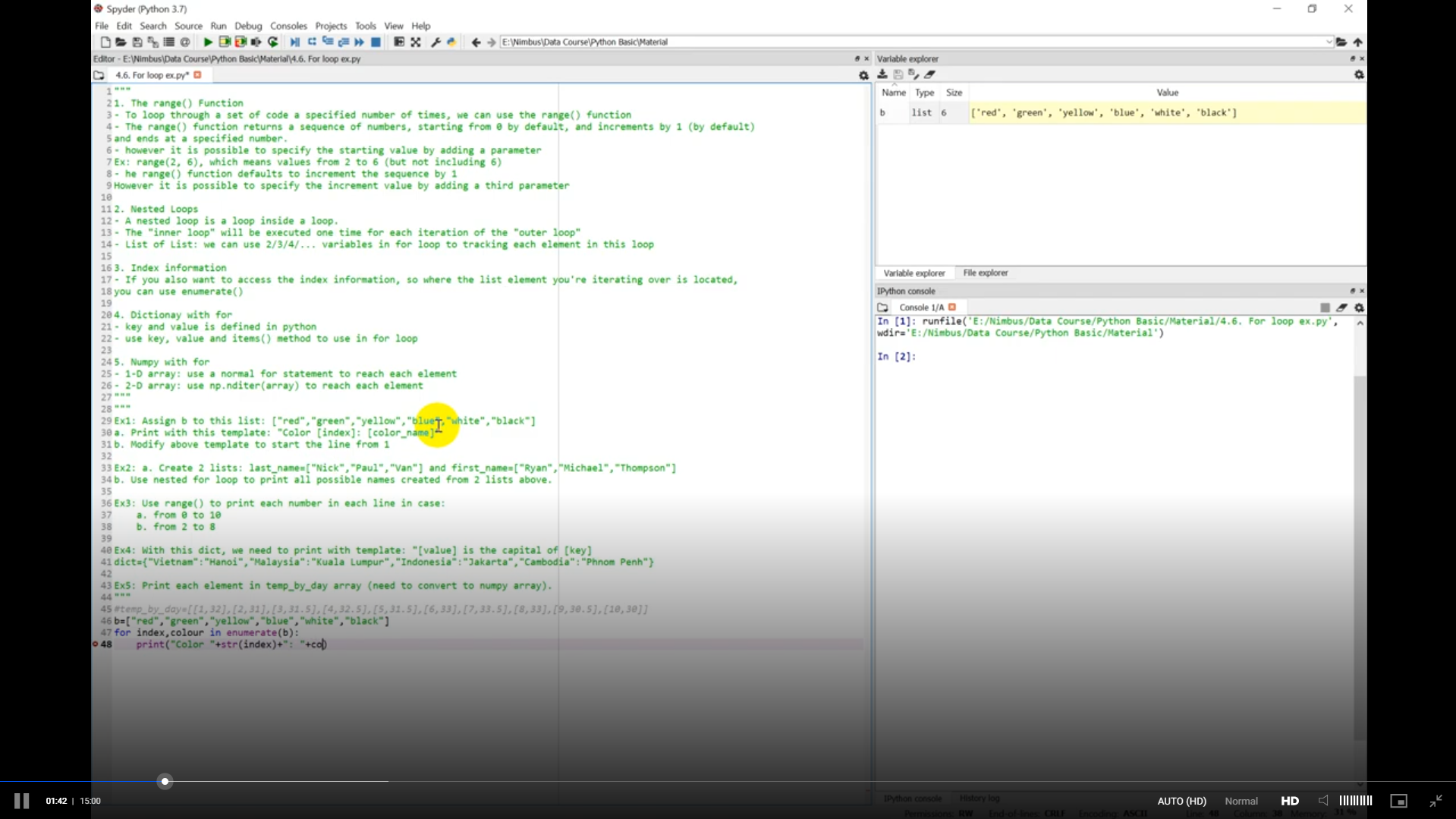
Task: Maximize current pane using the fullscreen icon
Action: click(x=416, y=43)
